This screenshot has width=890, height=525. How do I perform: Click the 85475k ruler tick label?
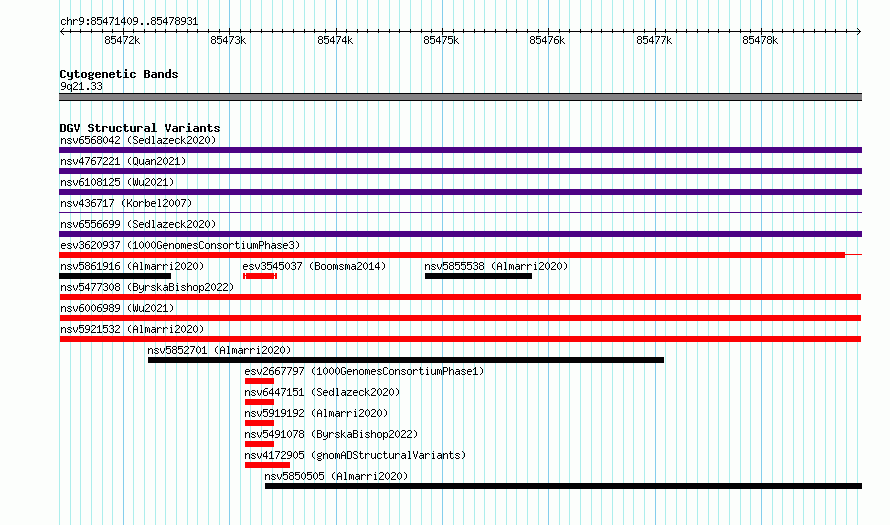[x=441, y=40]
